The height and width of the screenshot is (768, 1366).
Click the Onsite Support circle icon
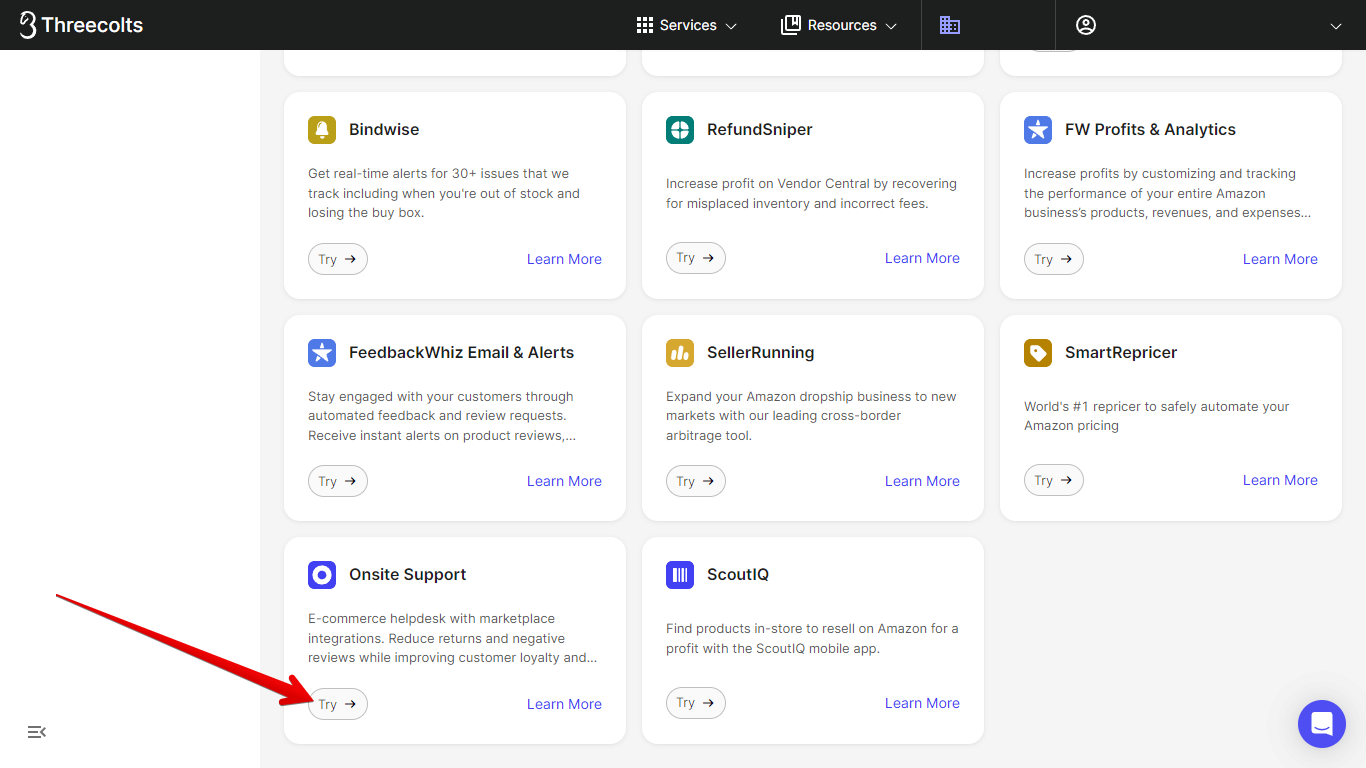pos(322,575)
